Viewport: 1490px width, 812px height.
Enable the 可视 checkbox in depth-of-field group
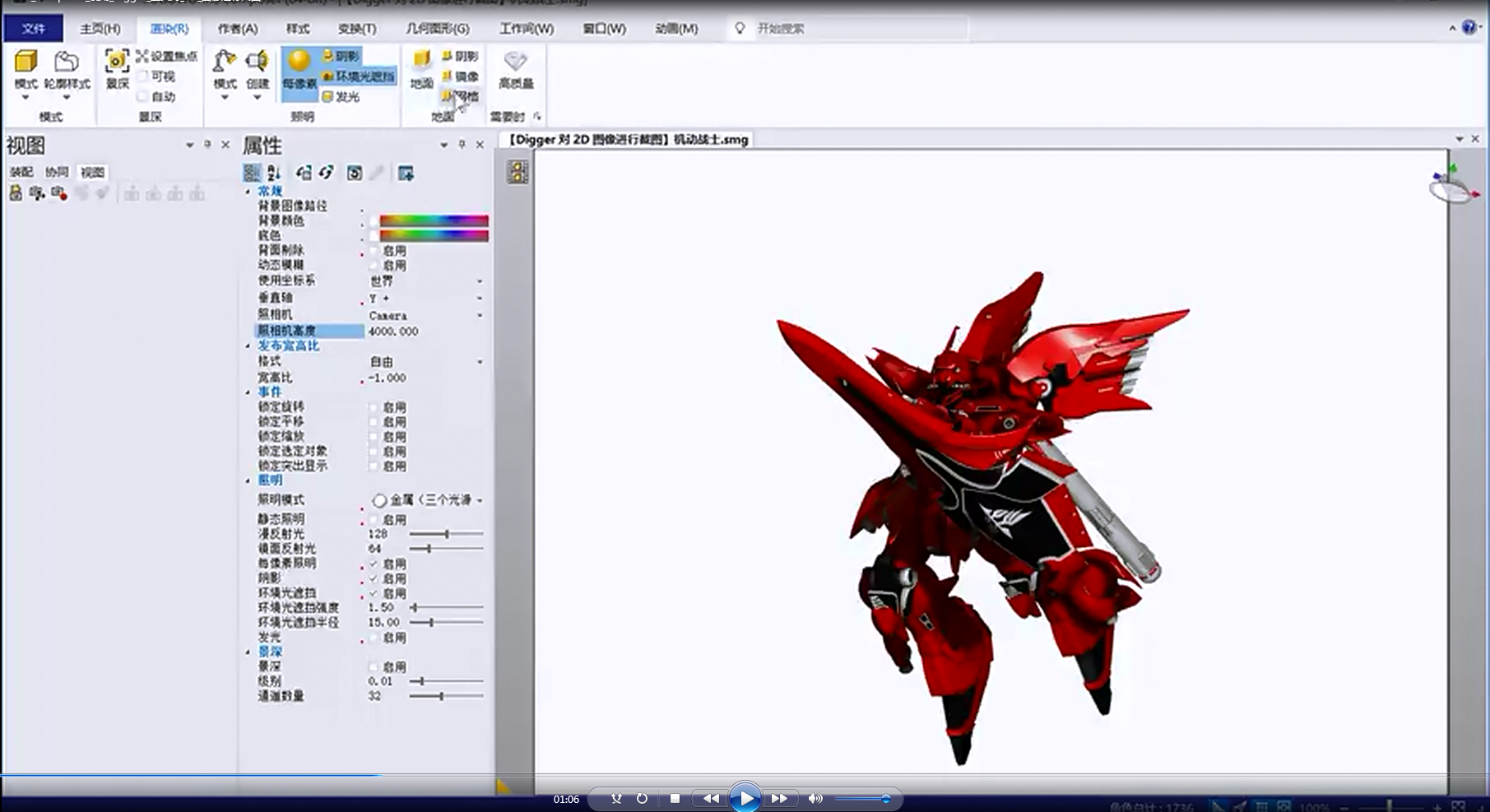pos(142,77)
